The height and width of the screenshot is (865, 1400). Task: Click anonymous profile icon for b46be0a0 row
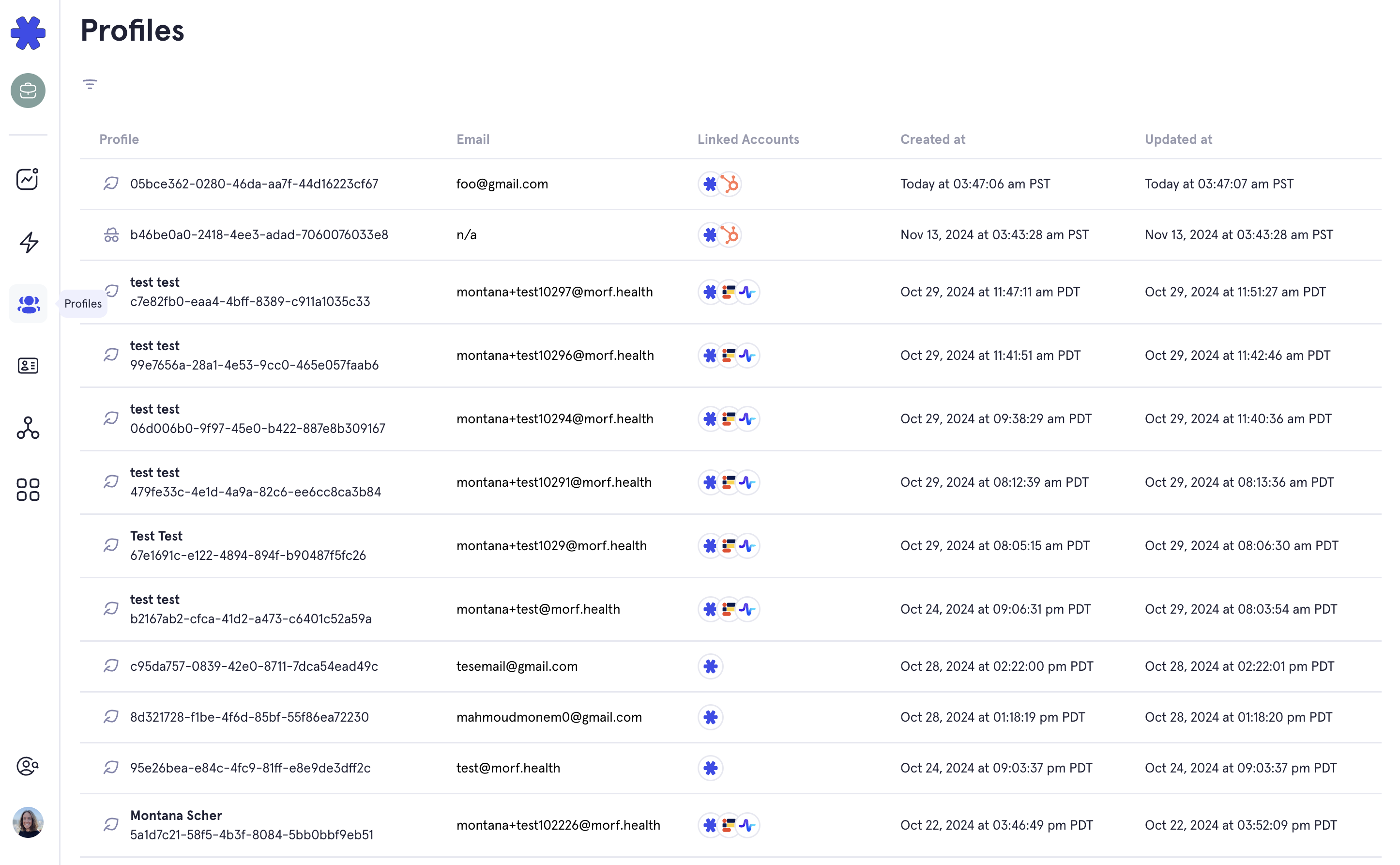coord(111,234)
